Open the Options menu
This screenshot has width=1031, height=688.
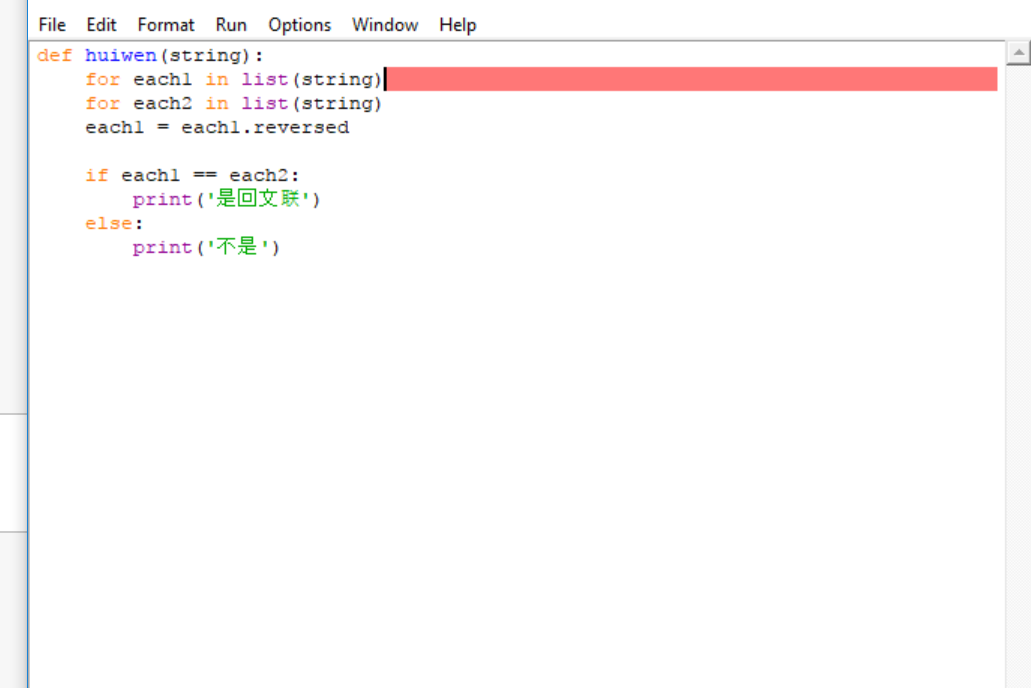tap(299, 25)
